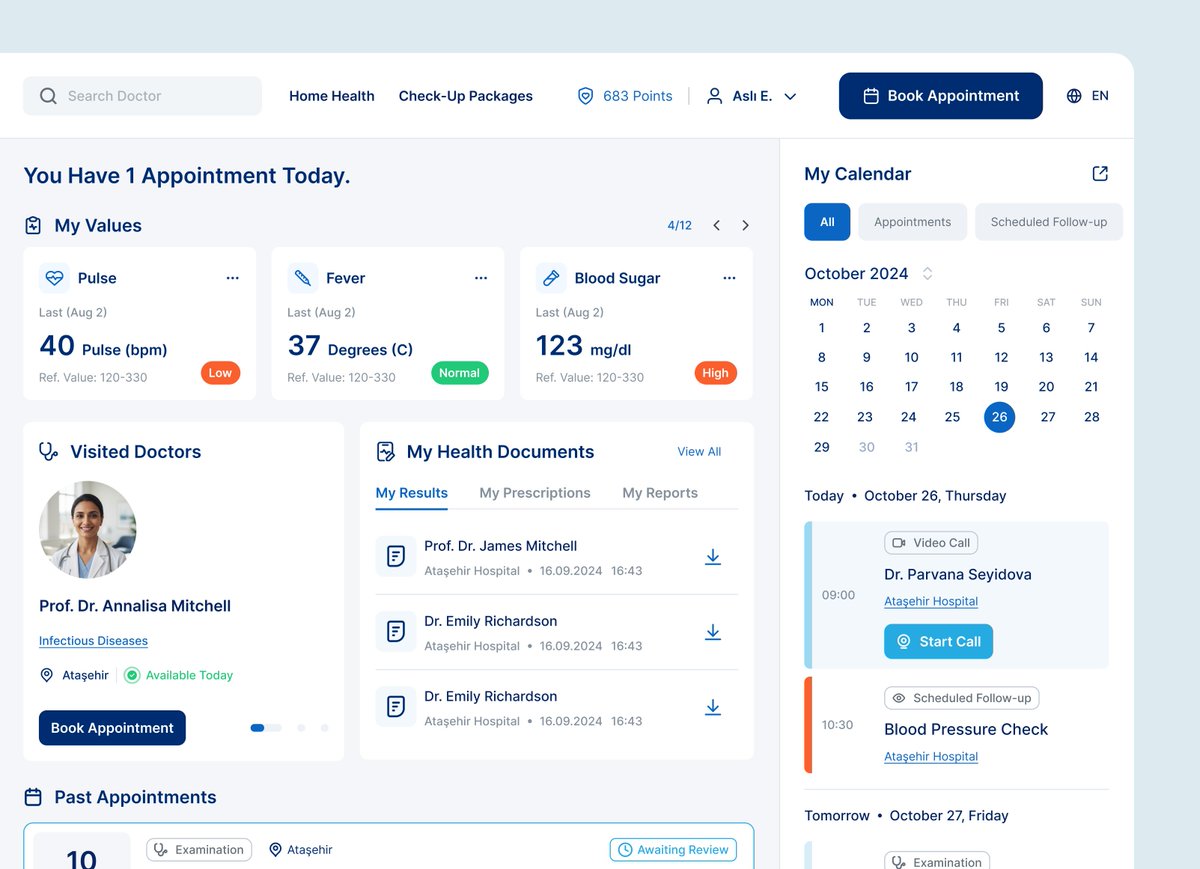Image resolution: width=1200 pixels, height=869 pixels.
Task: Click the user profile icon beside Aslı E.
Action: 714,96
